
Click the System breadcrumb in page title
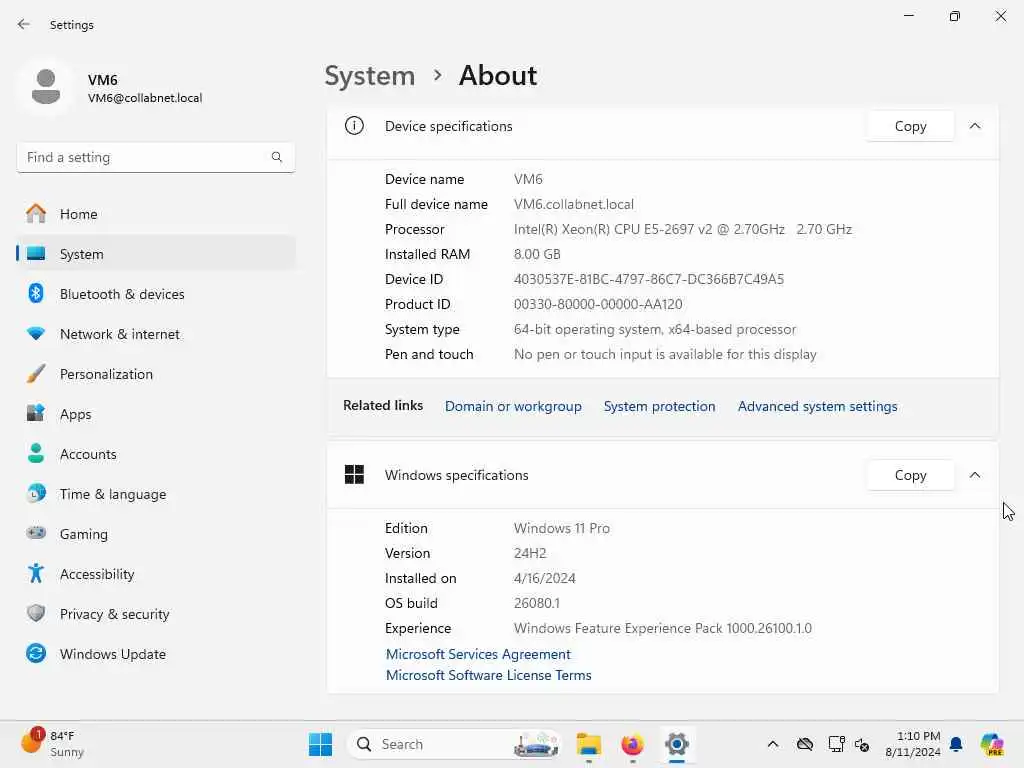click(x=370, y=76)
